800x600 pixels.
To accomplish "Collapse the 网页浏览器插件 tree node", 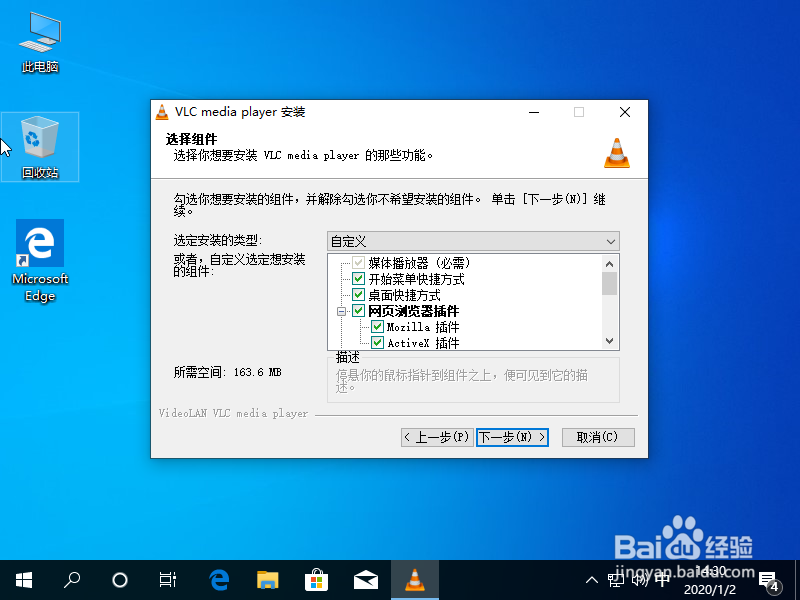I will click(x=341, y=311).
